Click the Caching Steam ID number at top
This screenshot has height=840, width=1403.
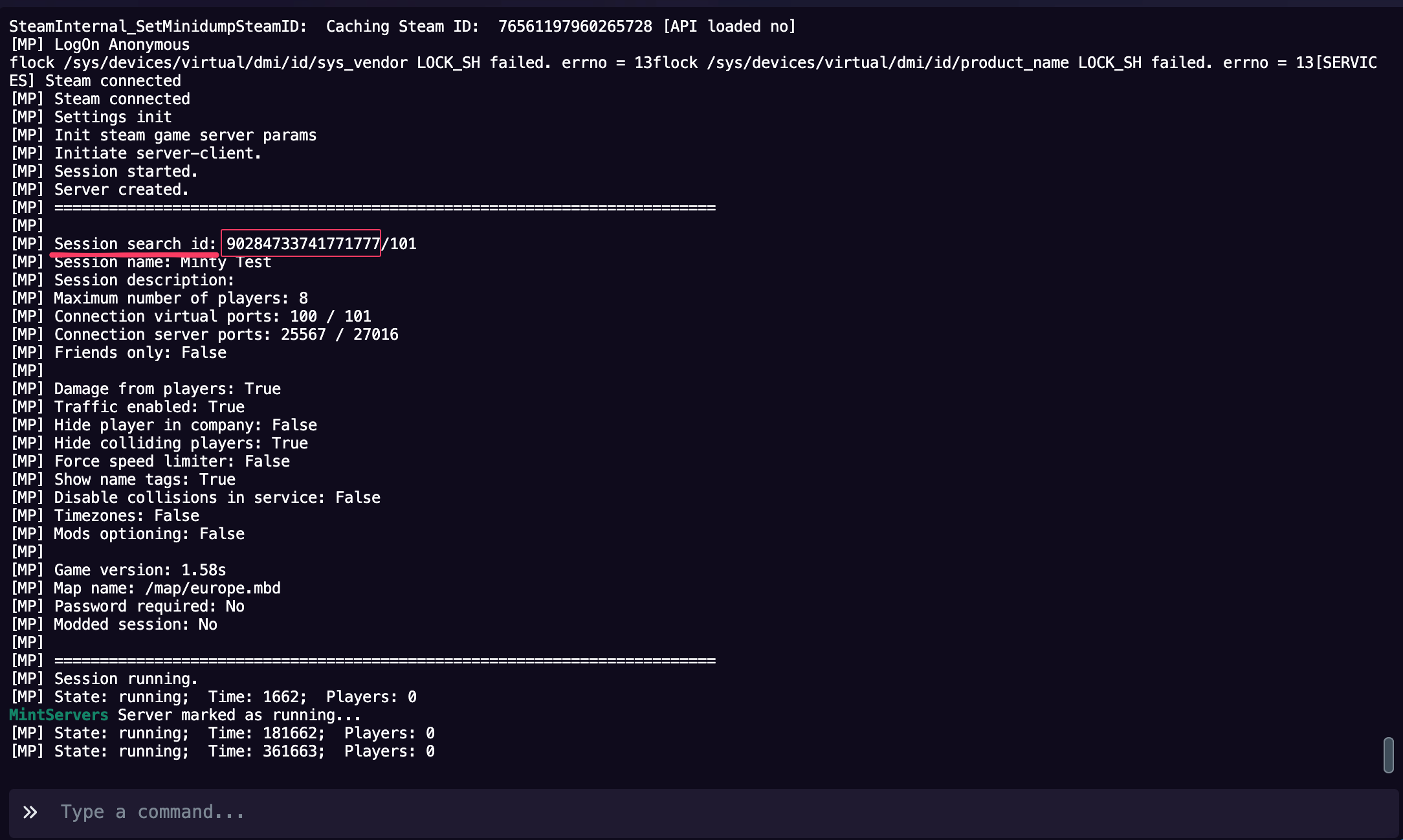[x=575, y=27]
